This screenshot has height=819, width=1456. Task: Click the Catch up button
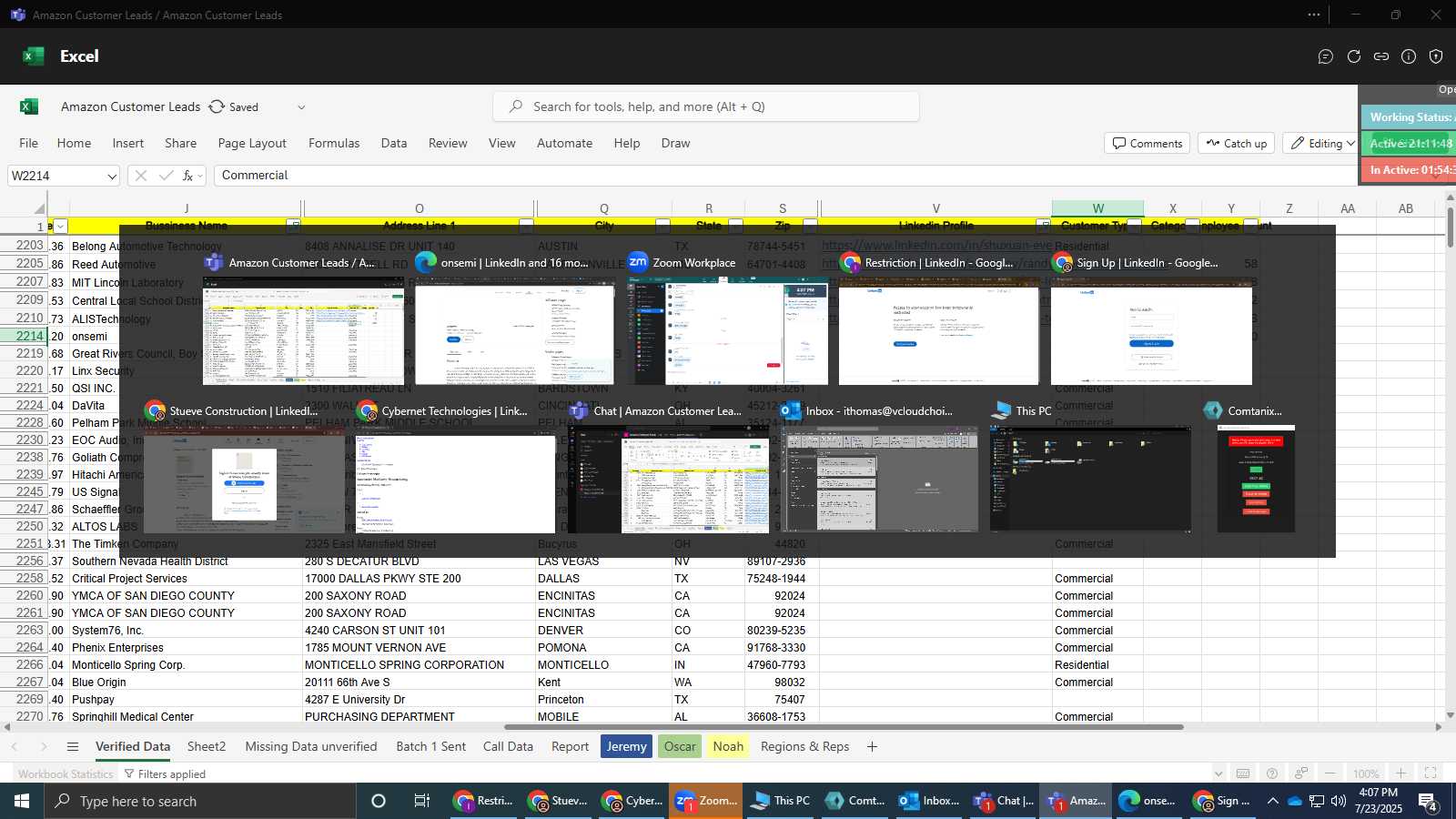[x=1237, y=144]
